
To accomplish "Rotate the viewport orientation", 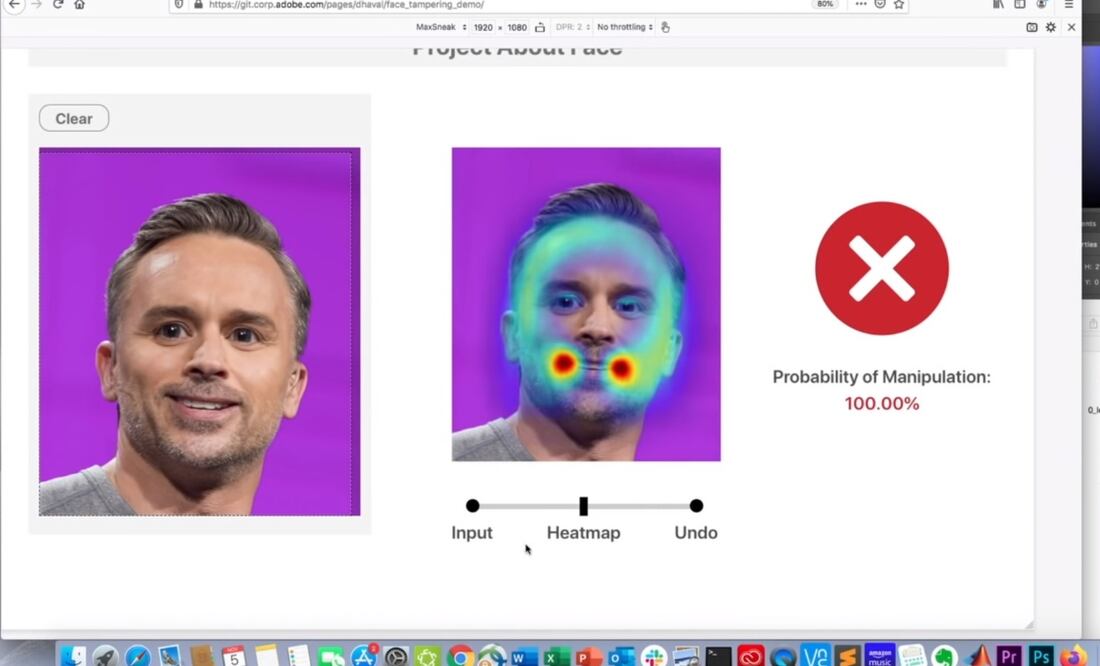I will coord(540,27).
